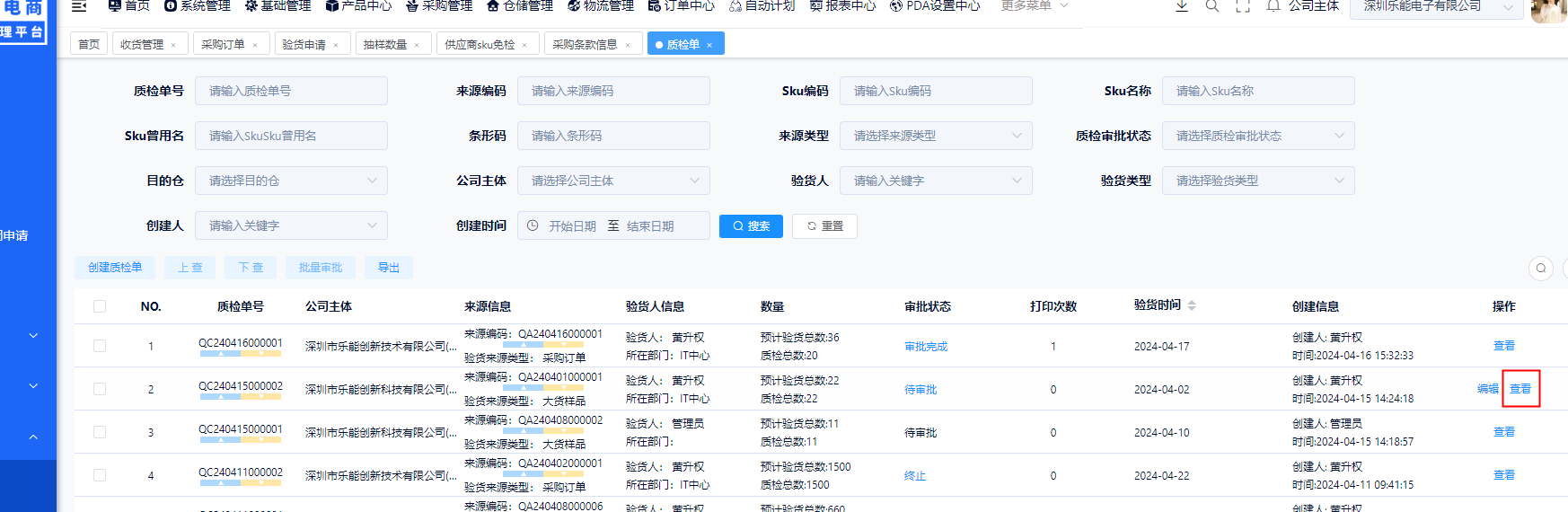The image size is (1568, 512).
Task: Click round search icon above the table
Action: coord(1541,268)
